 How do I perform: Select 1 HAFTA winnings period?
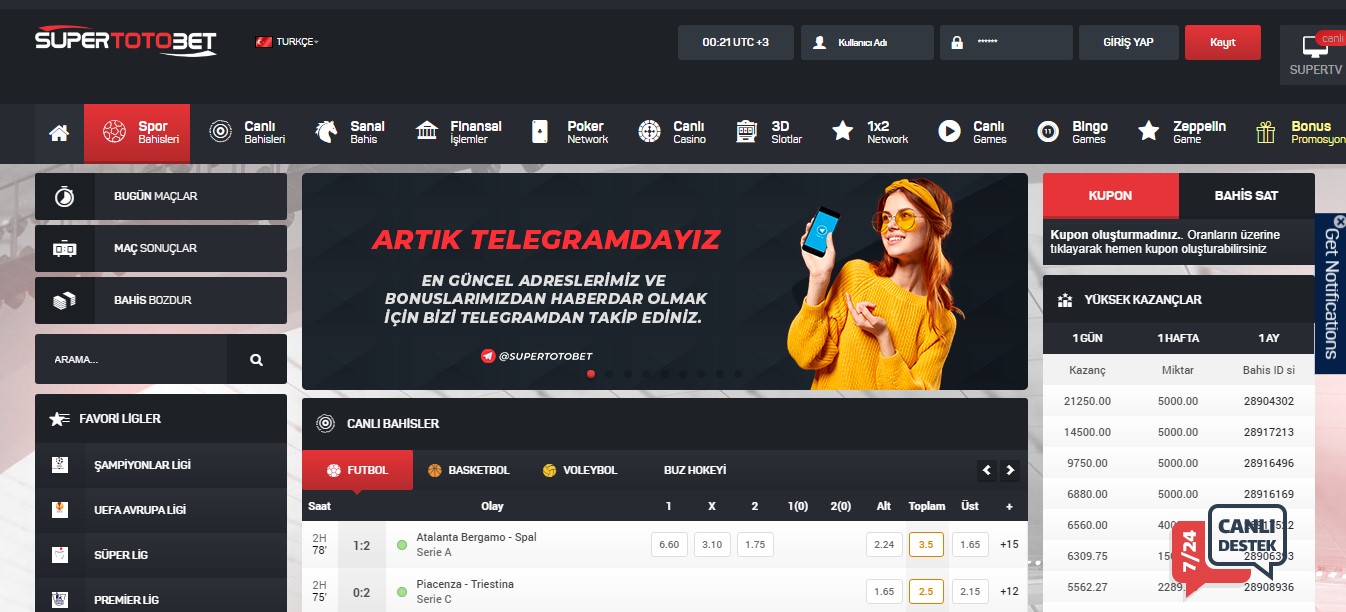tap(1178, 338)
